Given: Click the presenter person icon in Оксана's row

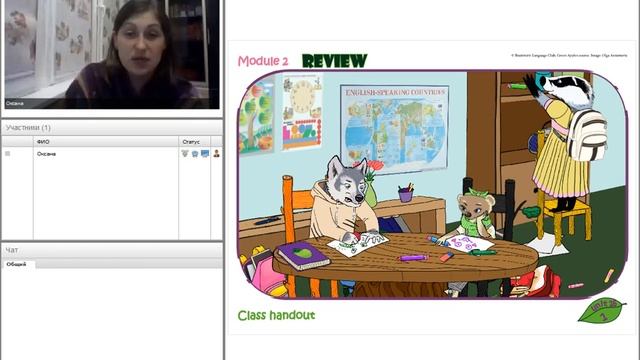Looking at the screenshot, I should point(216,153).
